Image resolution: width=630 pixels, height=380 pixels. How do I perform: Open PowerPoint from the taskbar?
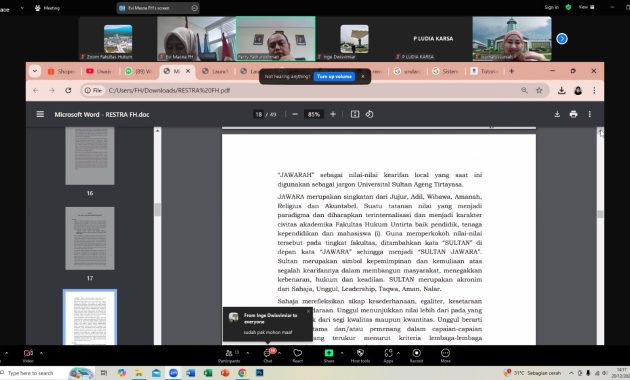[225, 373]
